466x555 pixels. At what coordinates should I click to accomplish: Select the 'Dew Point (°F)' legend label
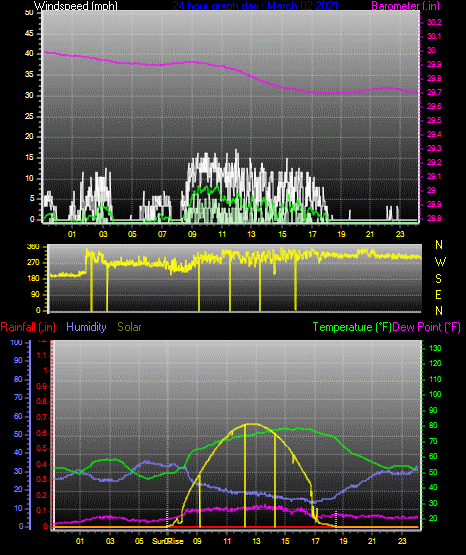point(427,327)
